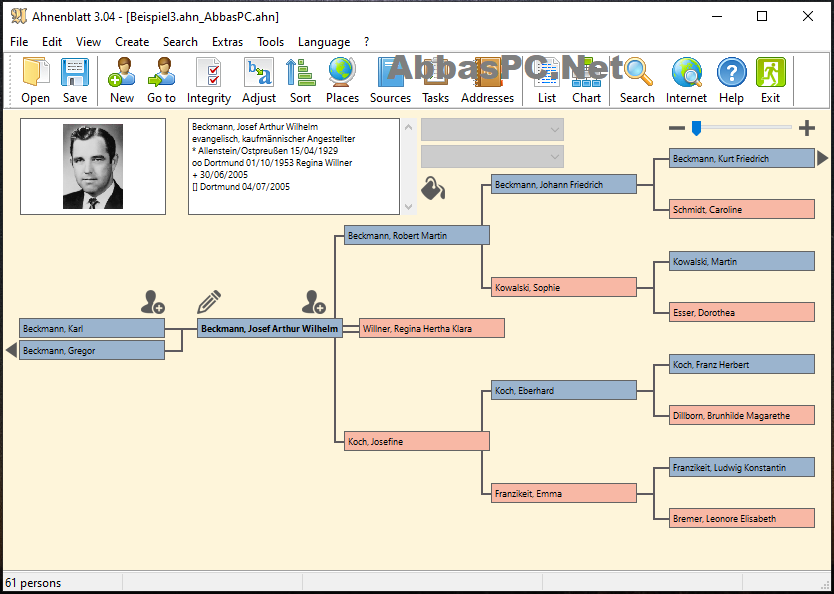Open the question mark menu
Screen dimensions: 834x594
[x=366, y=42]
